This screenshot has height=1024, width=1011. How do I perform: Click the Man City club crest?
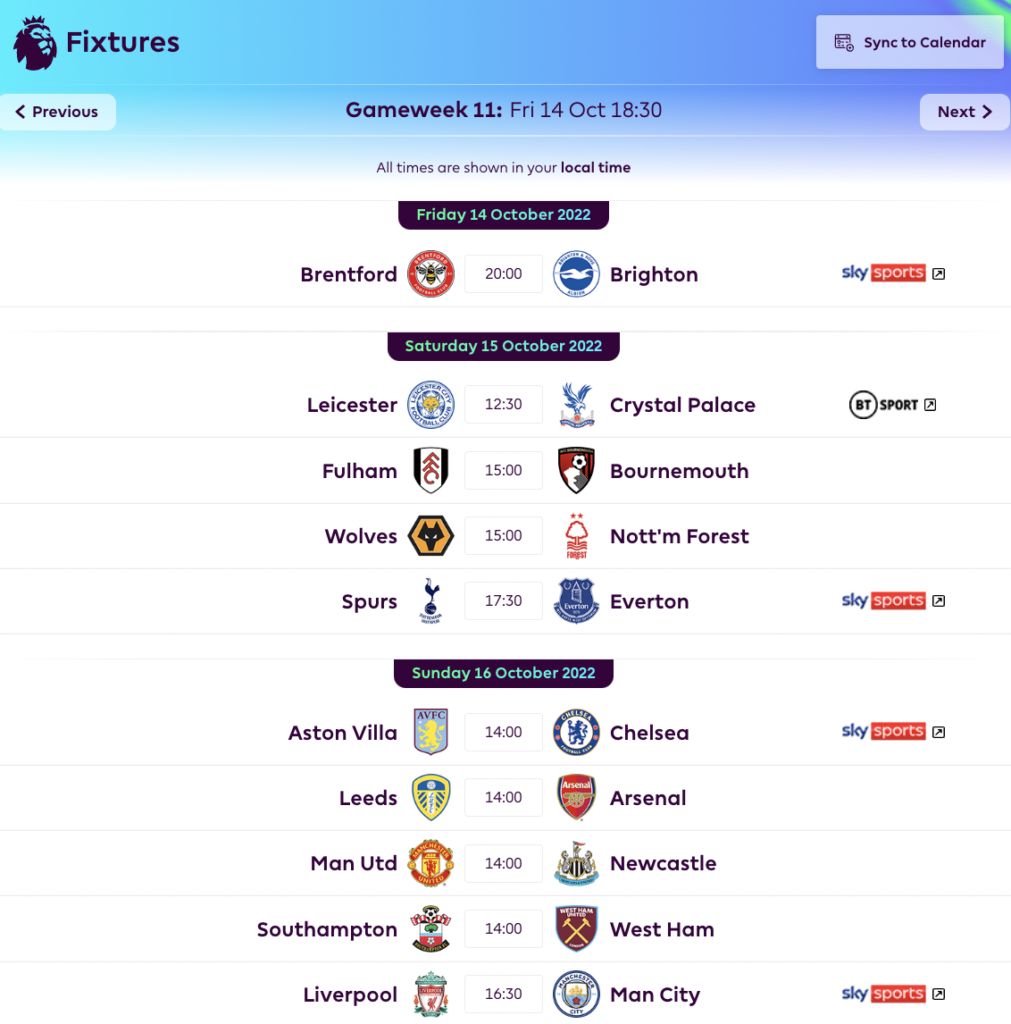576,995
